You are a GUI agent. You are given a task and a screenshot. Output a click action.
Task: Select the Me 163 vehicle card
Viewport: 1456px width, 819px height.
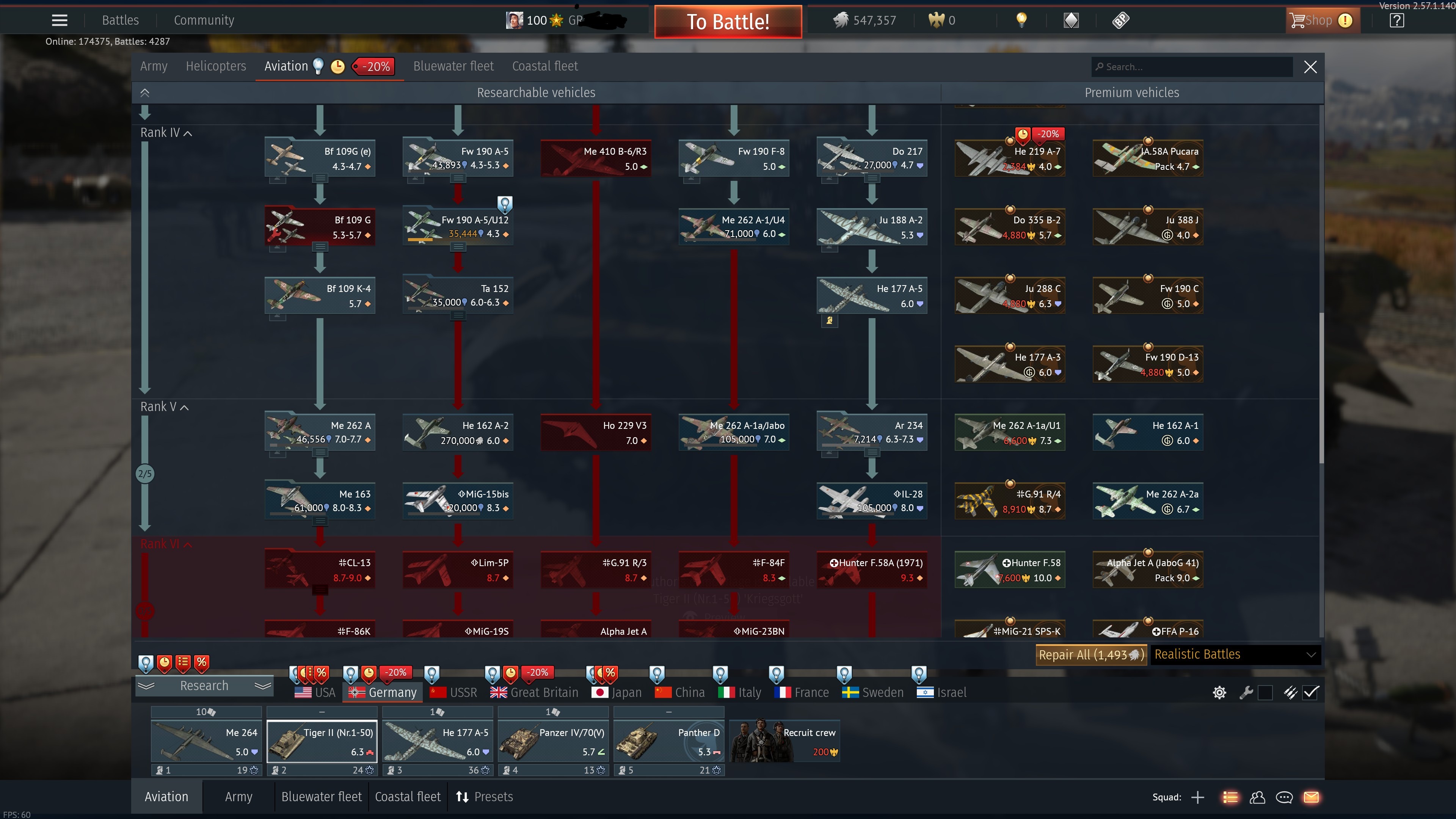pyautogui.click(x=320, y=501)
